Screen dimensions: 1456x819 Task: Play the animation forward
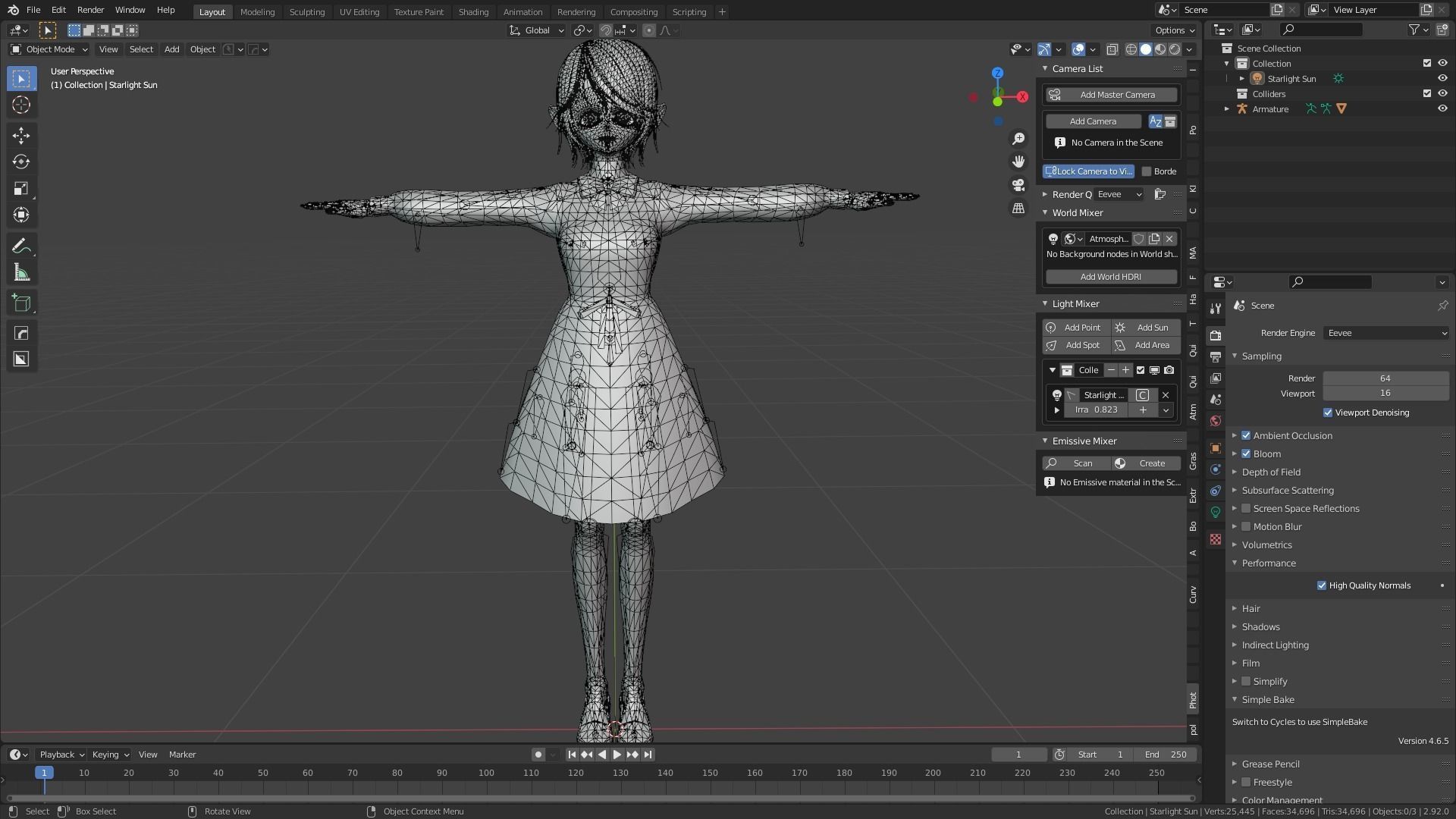[617, 755]
